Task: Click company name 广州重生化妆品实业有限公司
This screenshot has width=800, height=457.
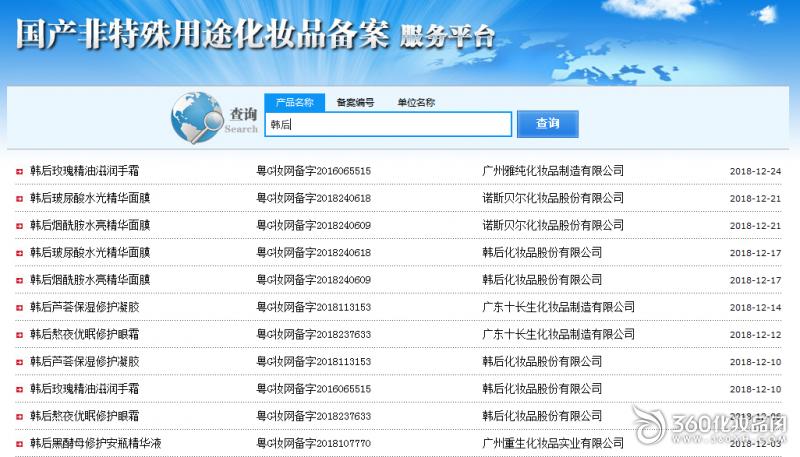Action: pyautogui.click(x=553, y=443)
